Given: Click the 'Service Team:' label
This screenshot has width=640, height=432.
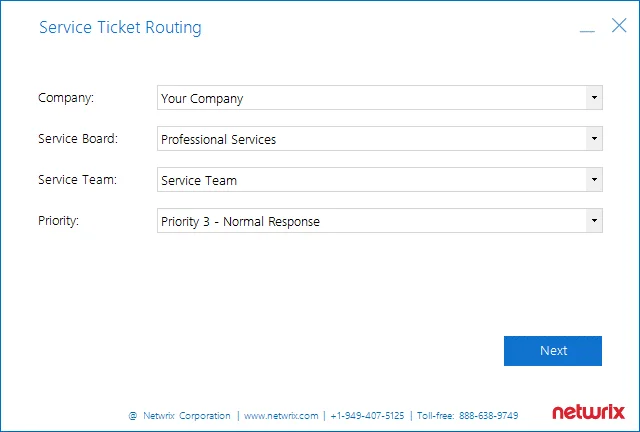Looking at the screenshot, I should pyautogui.click(x=78, y=180).
